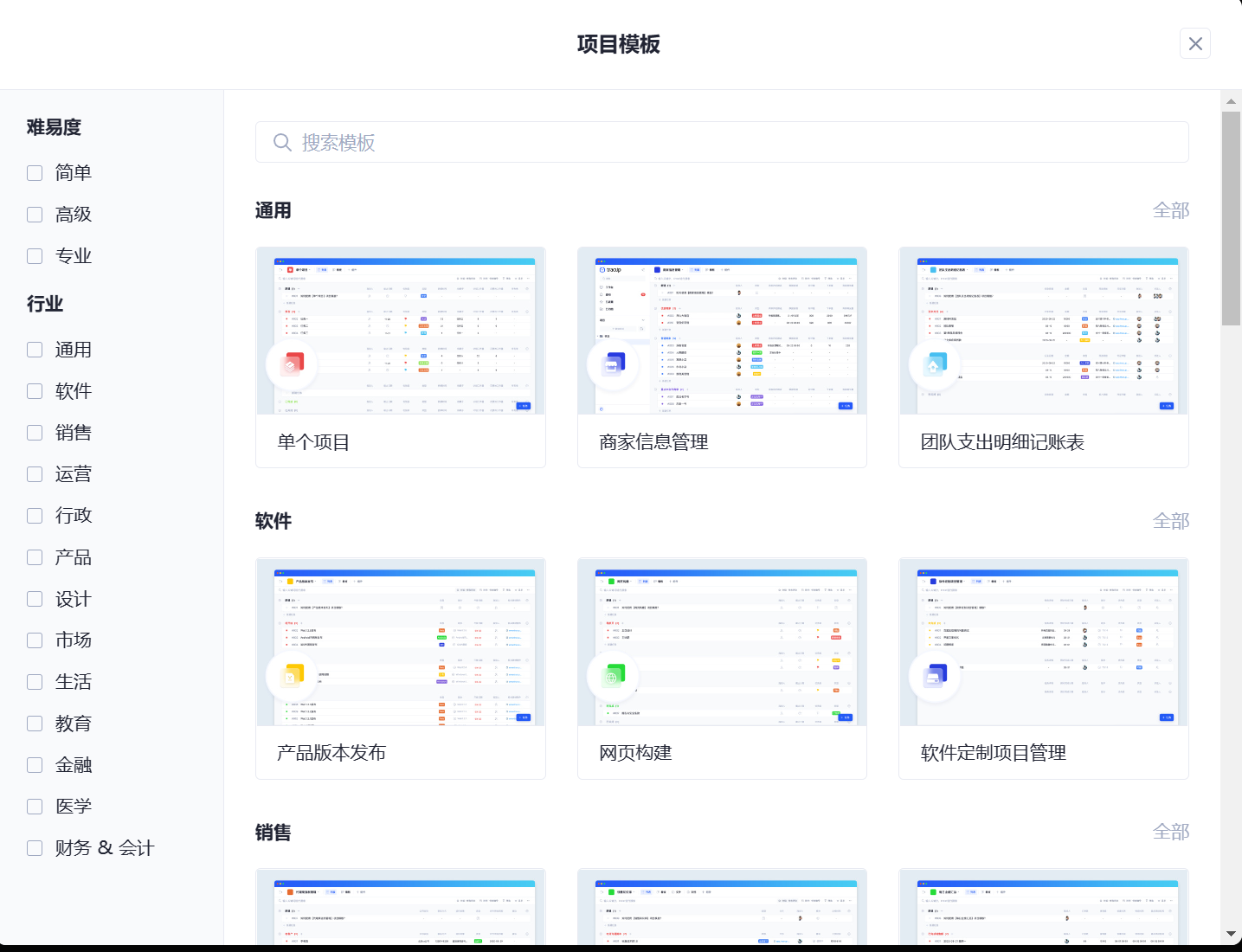Select the 团队支出明细记账表 template title
Screen dimensions: 1242x952
point(1001,442)
